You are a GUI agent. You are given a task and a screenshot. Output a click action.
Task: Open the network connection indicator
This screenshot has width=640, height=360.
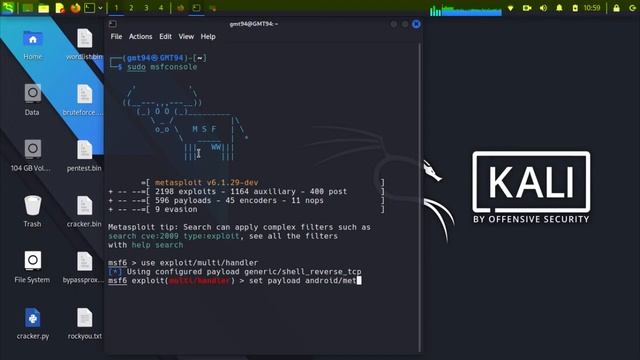point(510,8)
